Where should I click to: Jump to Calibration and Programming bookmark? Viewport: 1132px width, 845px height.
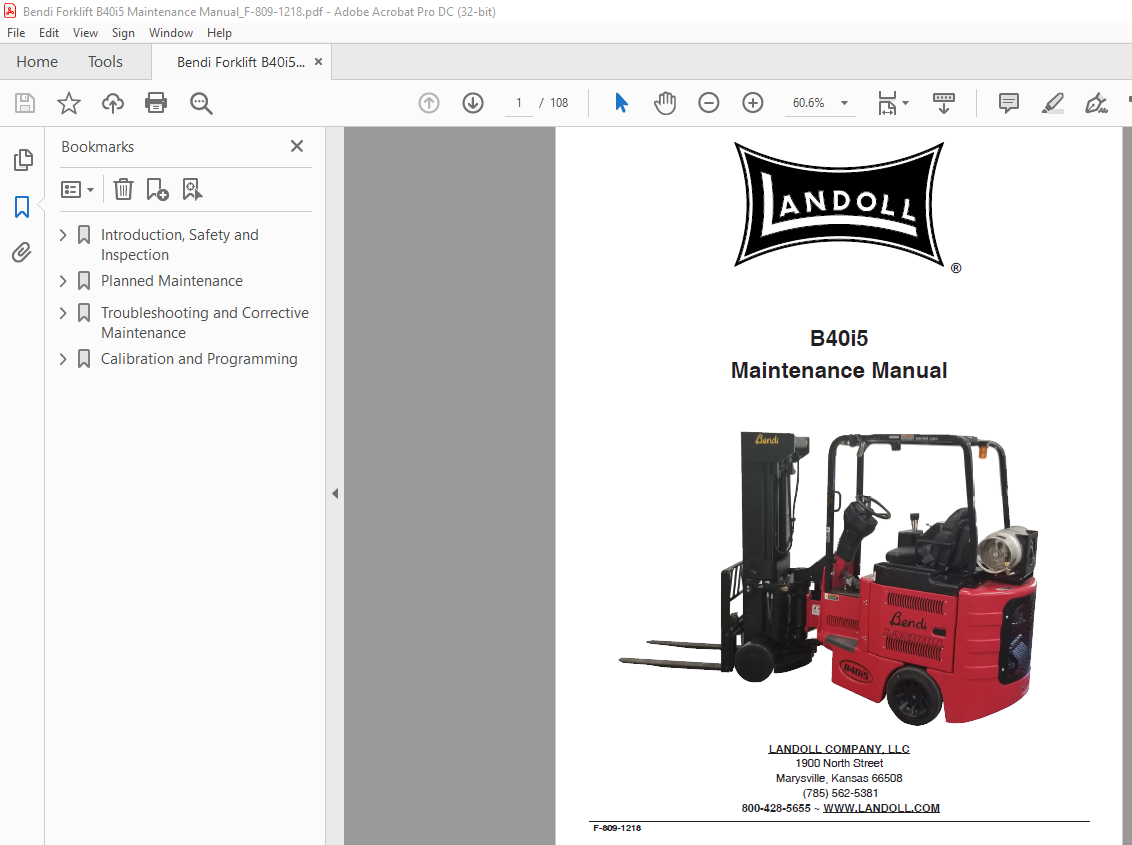pos(199,359)
